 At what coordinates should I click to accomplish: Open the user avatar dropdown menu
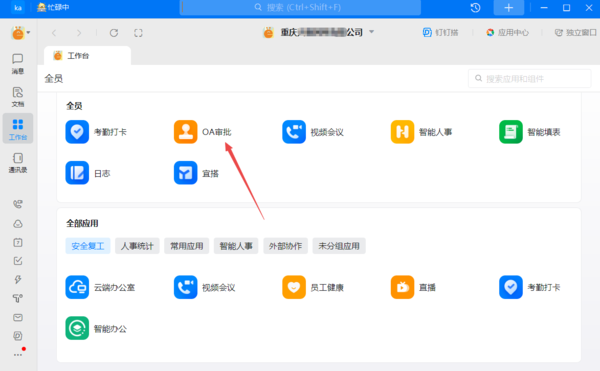[20, 33]
